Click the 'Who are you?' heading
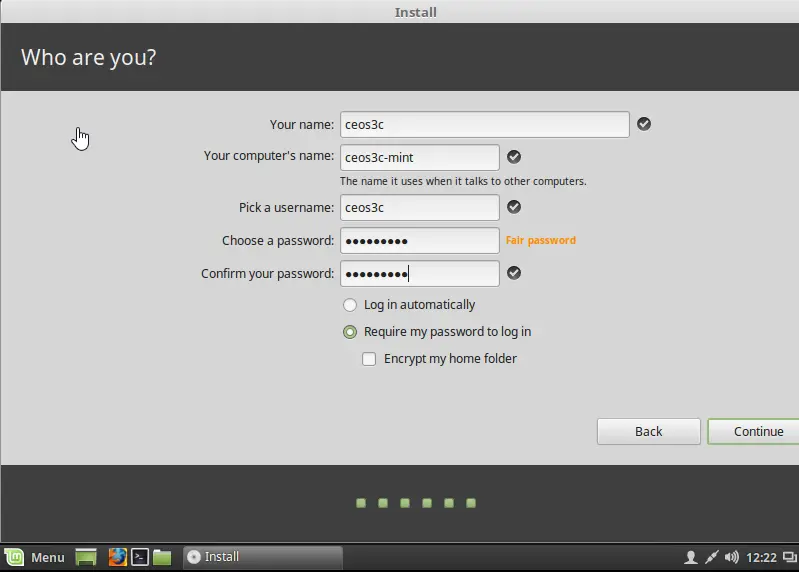Image resolution: width=799 pixels, height=572 pixels. click(88, 58)
